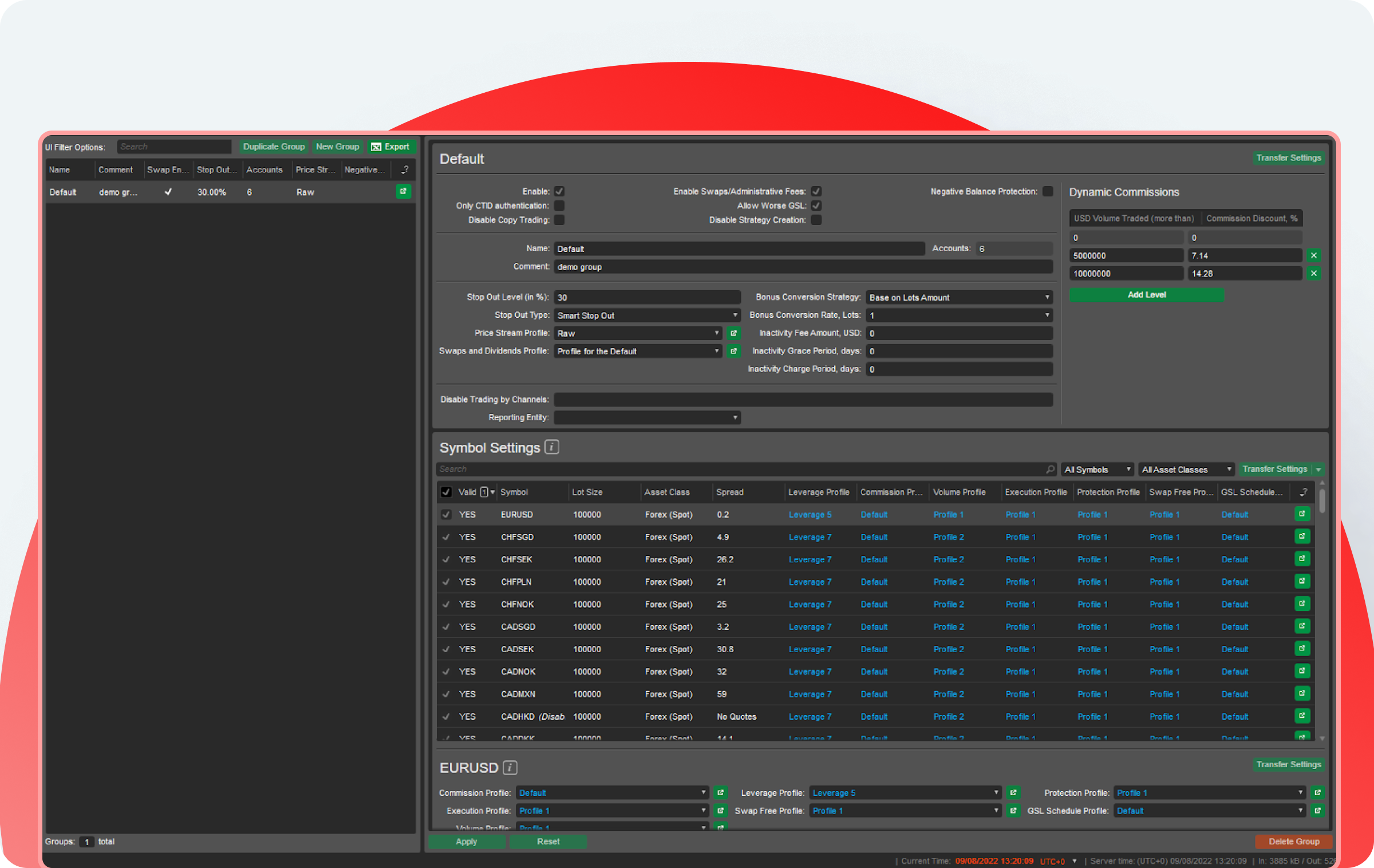The width and height of the screenshot is (1374, 868).
Task: Toggle the EURUSD row checkbox
Action: tap(446, 515)
